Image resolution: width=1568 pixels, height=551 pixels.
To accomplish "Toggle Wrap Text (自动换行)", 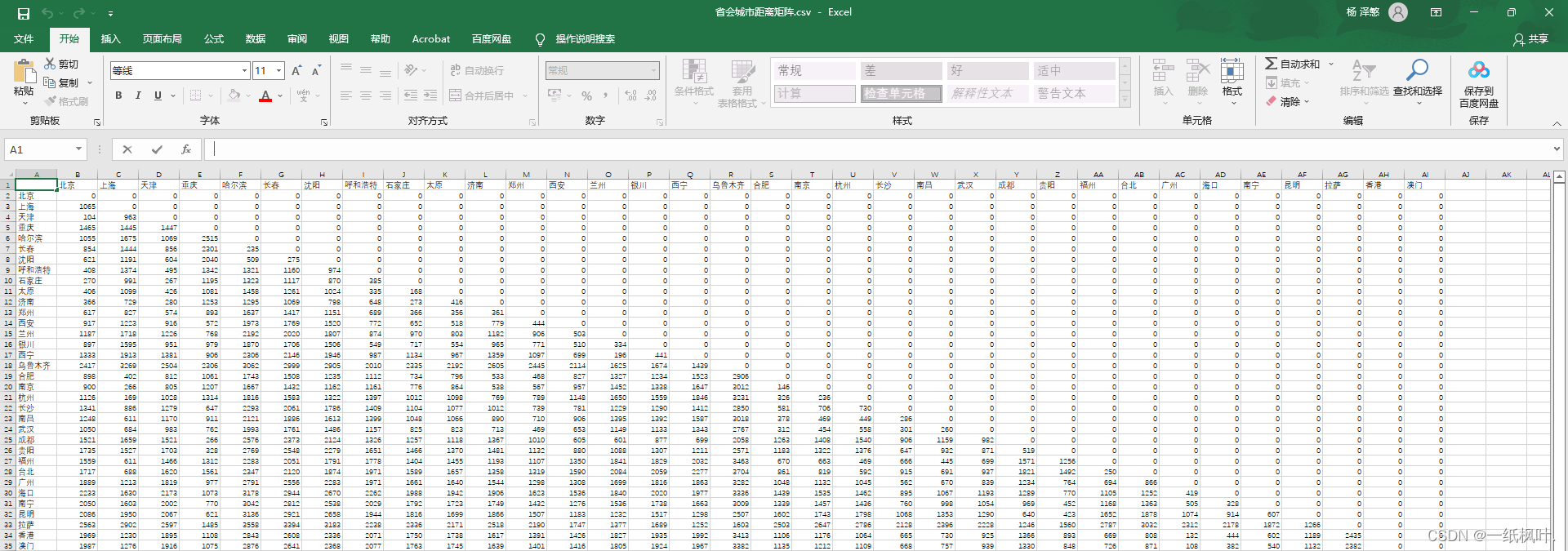I will [x=476, y=71].
